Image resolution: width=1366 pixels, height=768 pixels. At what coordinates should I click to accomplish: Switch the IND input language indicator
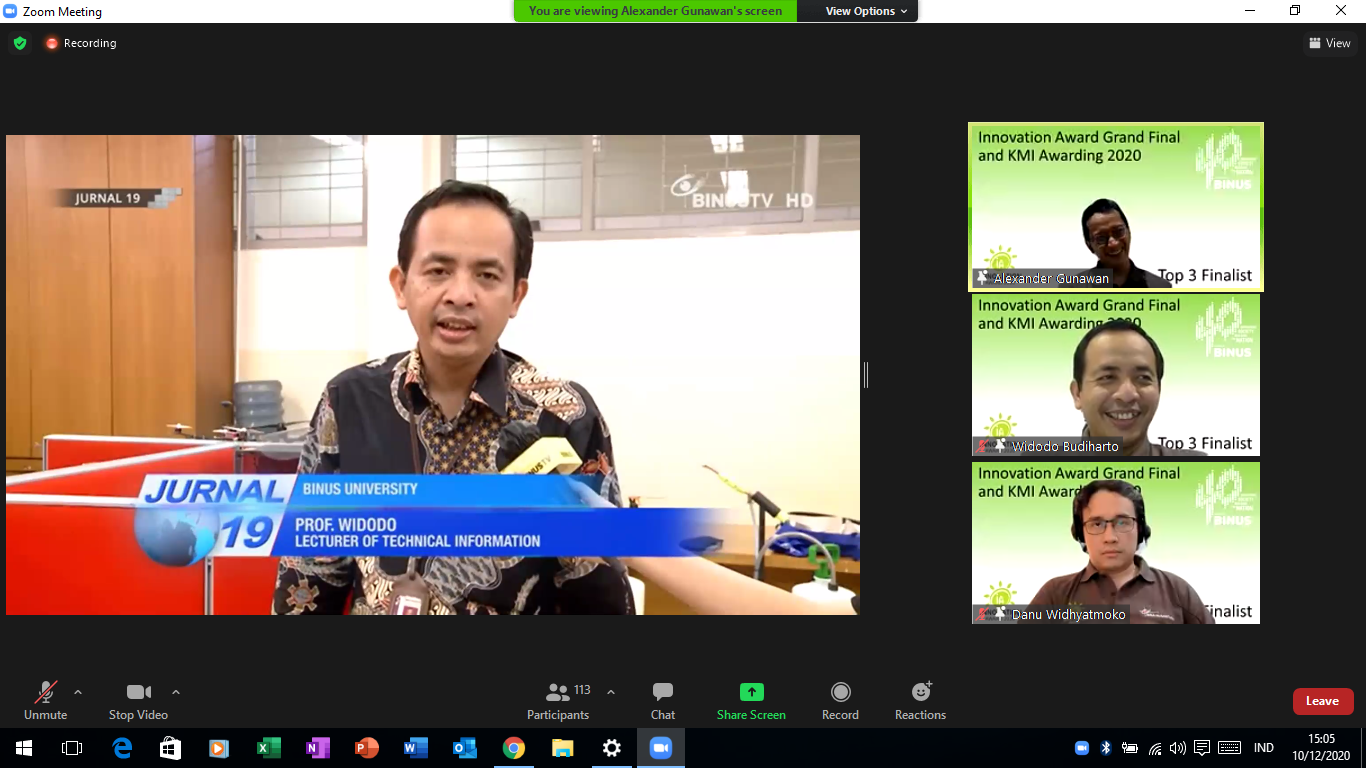click(x=1264, y=748)
